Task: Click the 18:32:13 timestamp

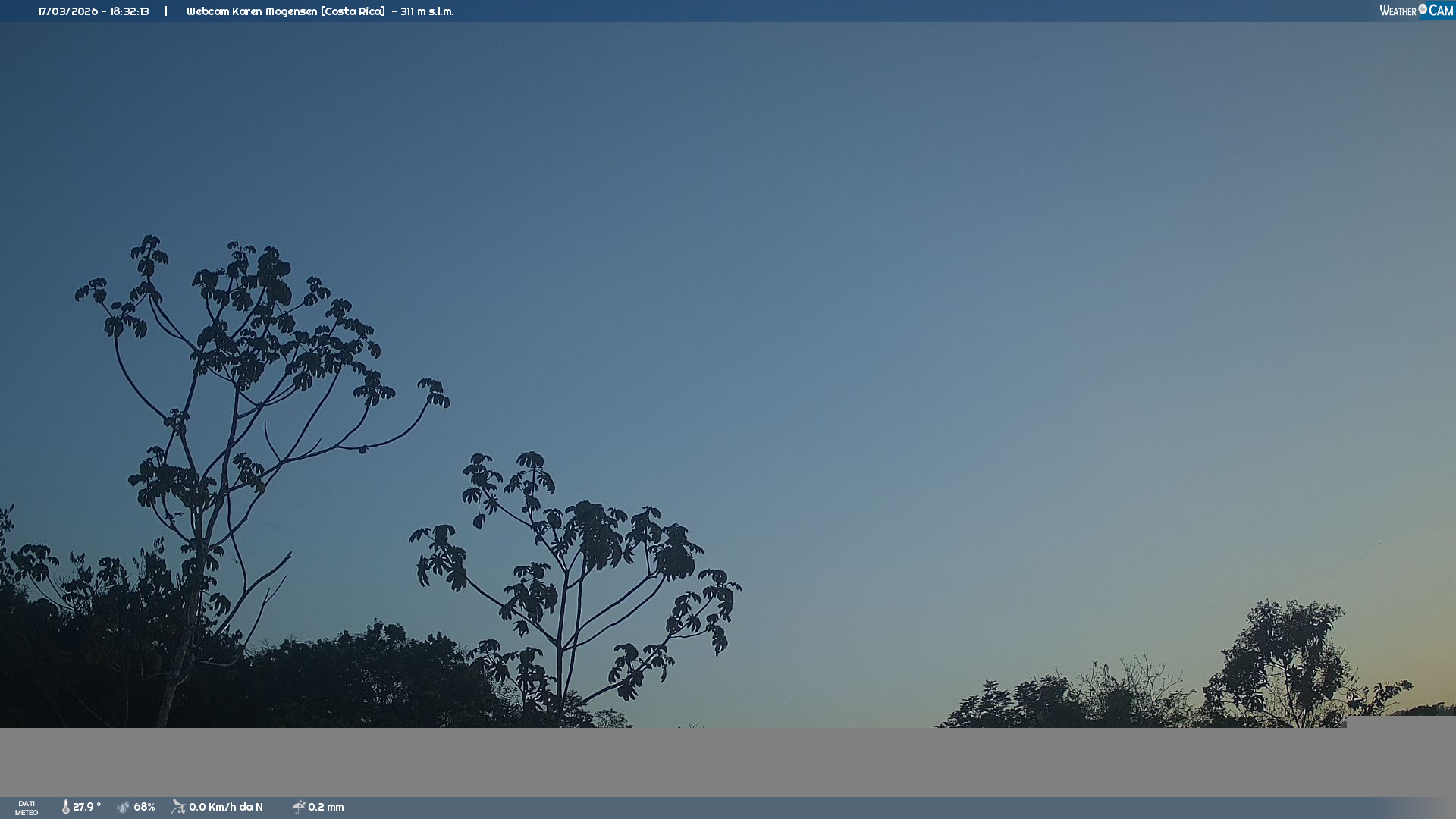Action: pyautogui.click(x=130, y=11)
